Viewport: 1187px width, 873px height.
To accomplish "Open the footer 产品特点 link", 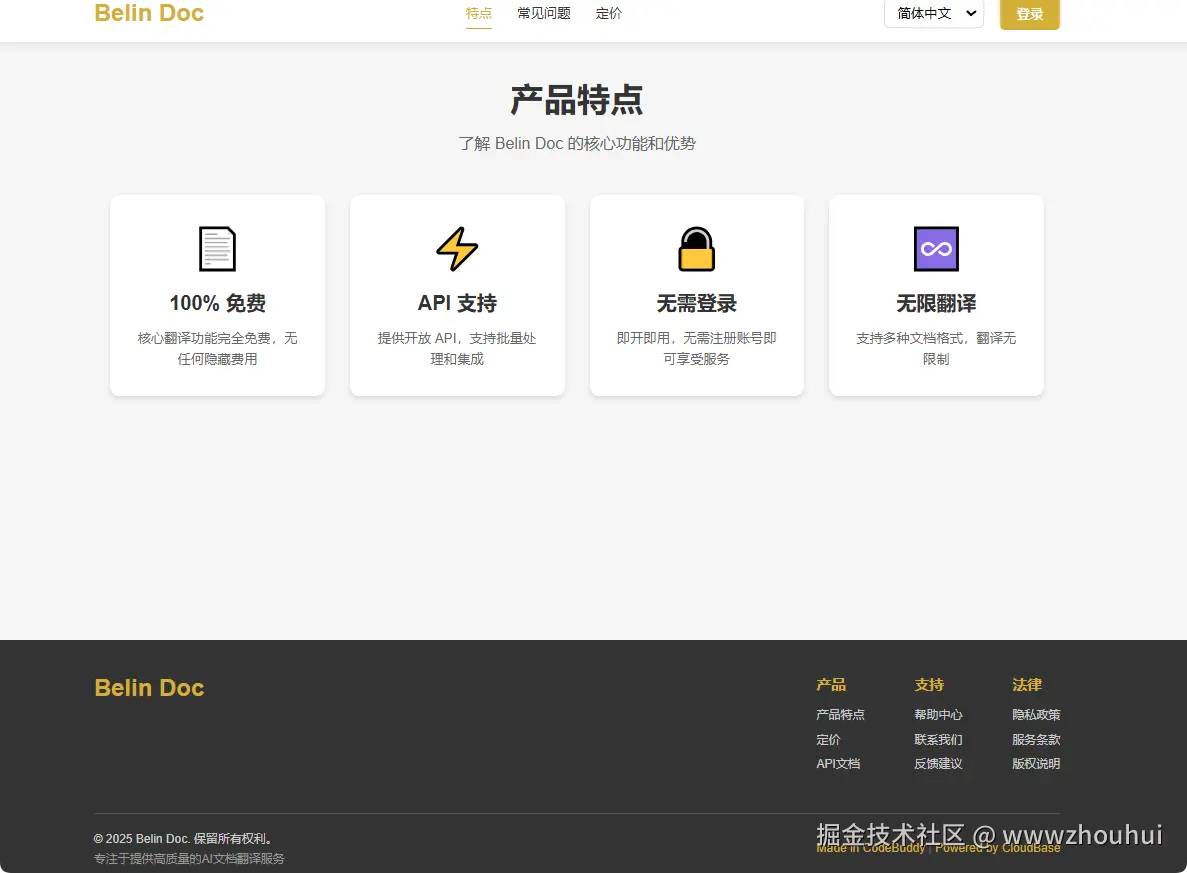I will click(840, 715).
